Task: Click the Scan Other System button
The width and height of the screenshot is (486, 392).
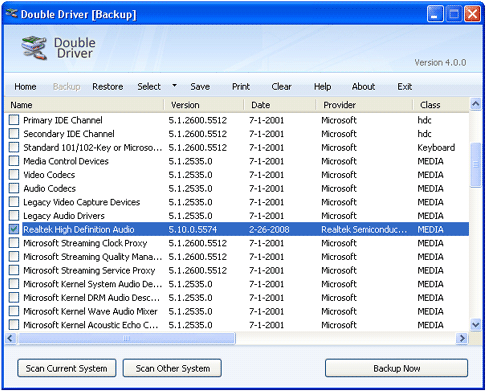Action: [172, 368]
